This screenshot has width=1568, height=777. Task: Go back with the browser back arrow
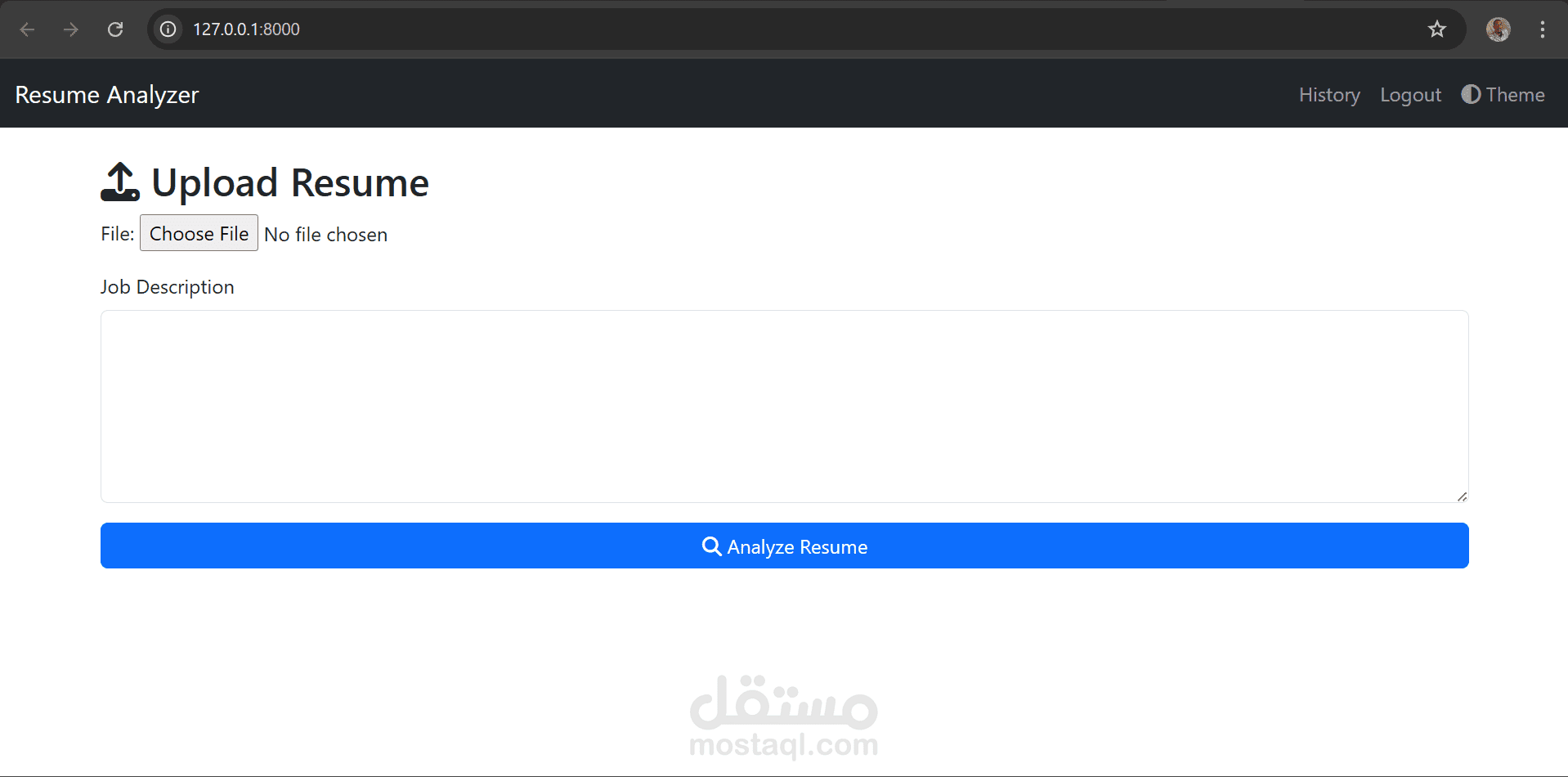[x=27, y=29]
